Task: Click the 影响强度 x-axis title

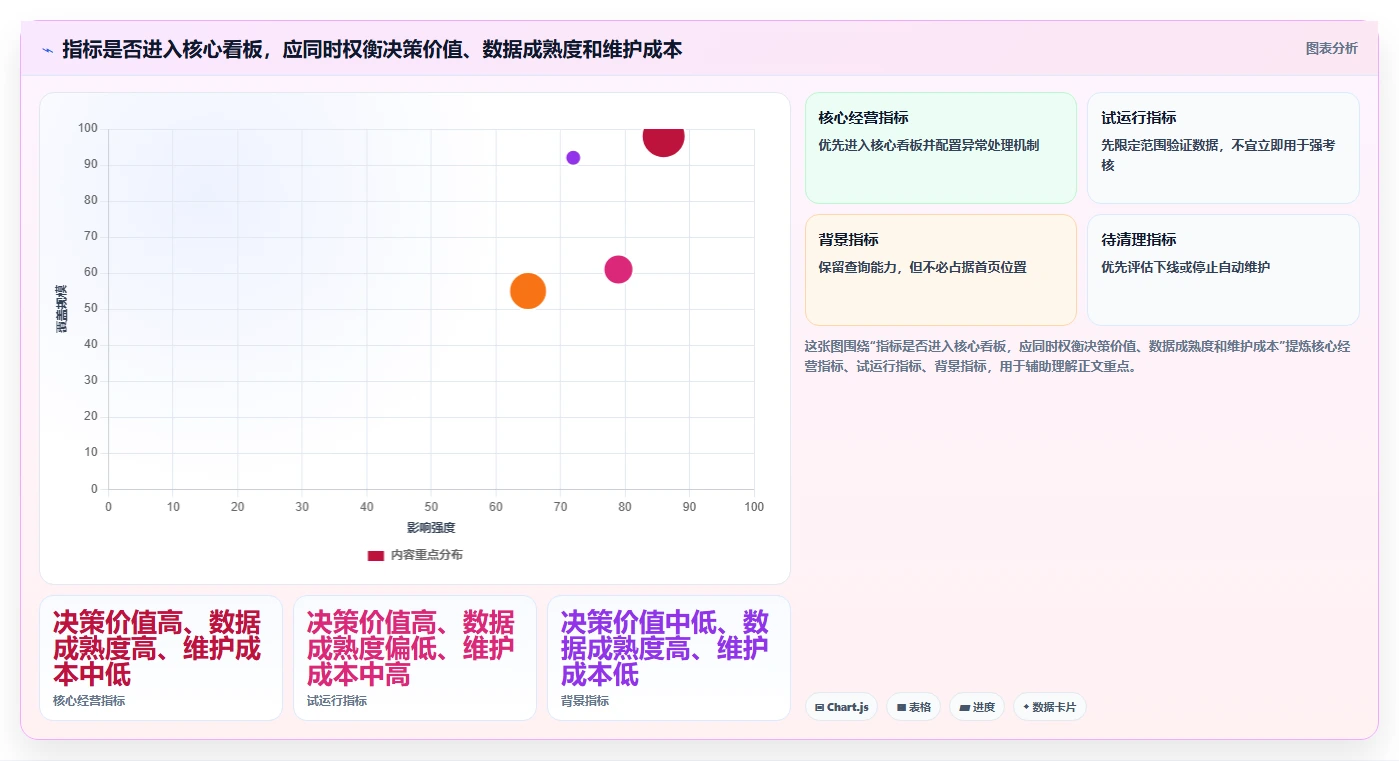Action: [x=431, y=528]
